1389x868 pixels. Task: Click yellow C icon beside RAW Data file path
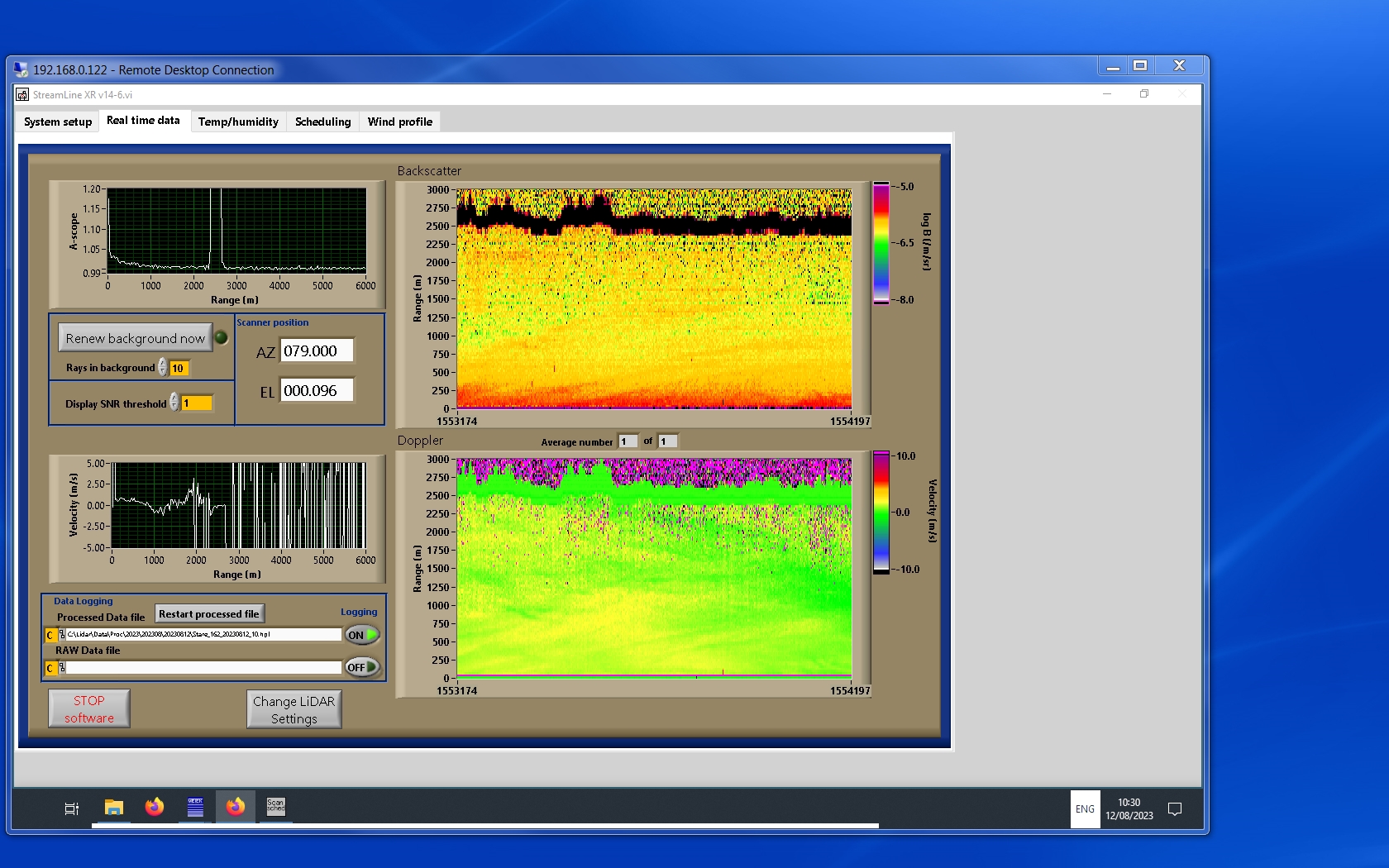pyautogui.click(x=50, y=668)
